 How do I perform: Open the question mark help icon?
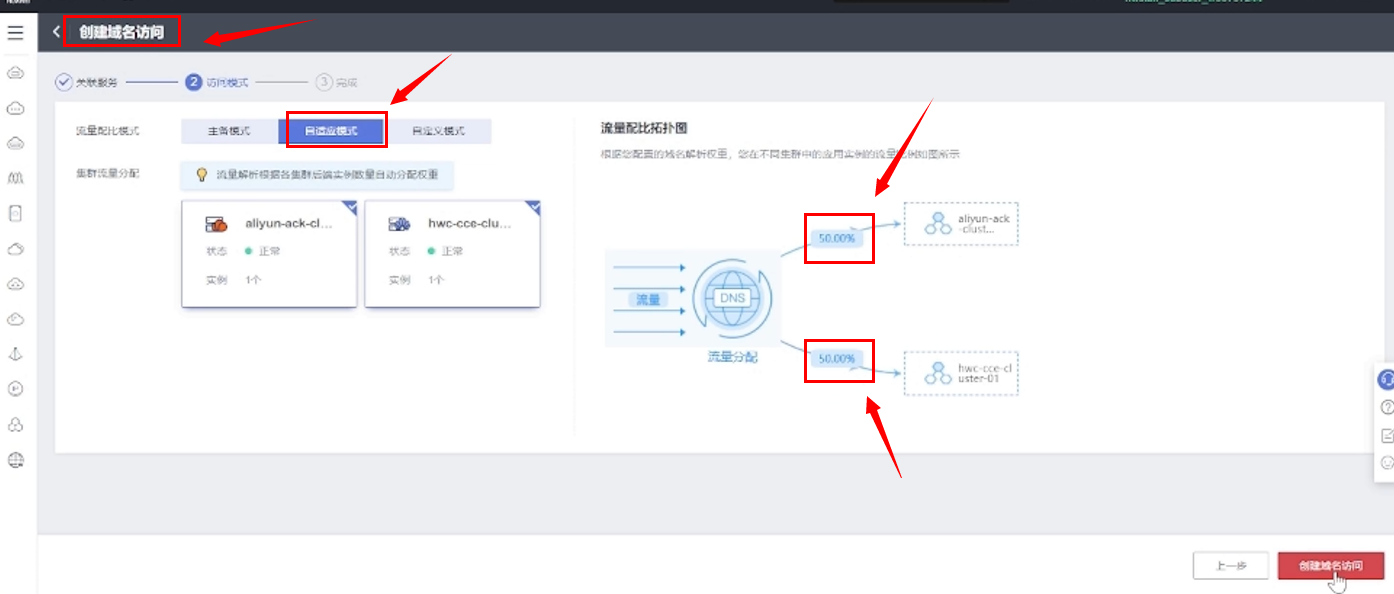(x=1387, y=408)
